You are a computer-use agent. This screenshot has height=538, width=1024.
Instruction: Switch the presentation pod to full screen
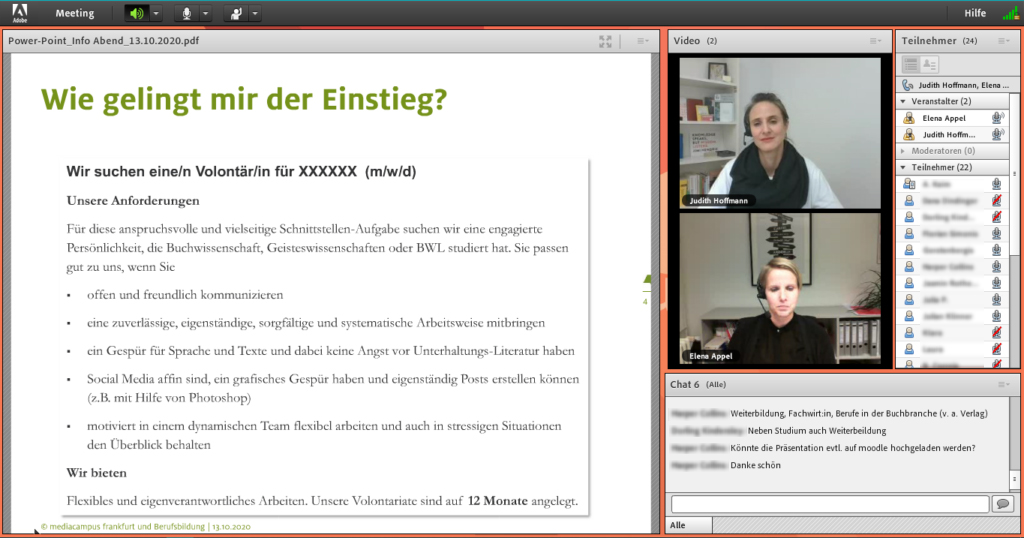click(605, 41)
